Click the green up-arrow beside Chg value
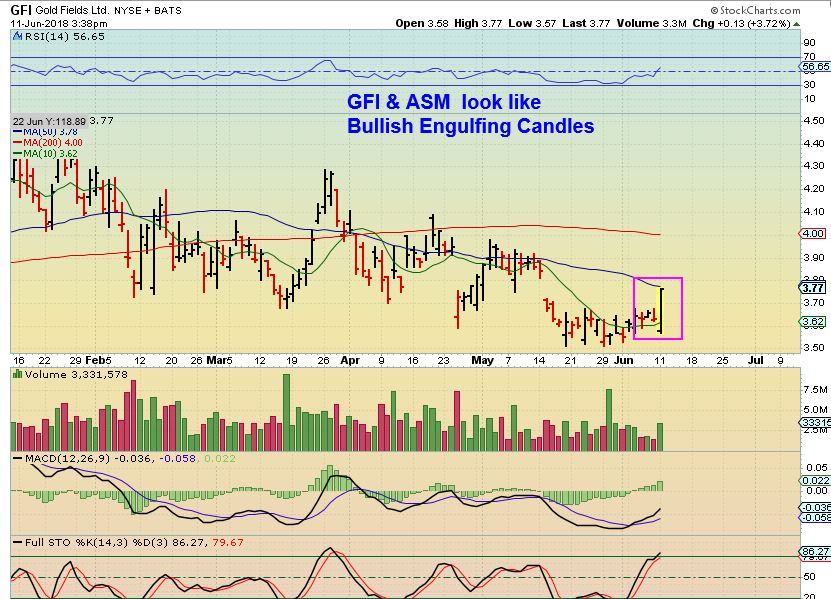Screen dimensions: 831x599 coord(797,24)
